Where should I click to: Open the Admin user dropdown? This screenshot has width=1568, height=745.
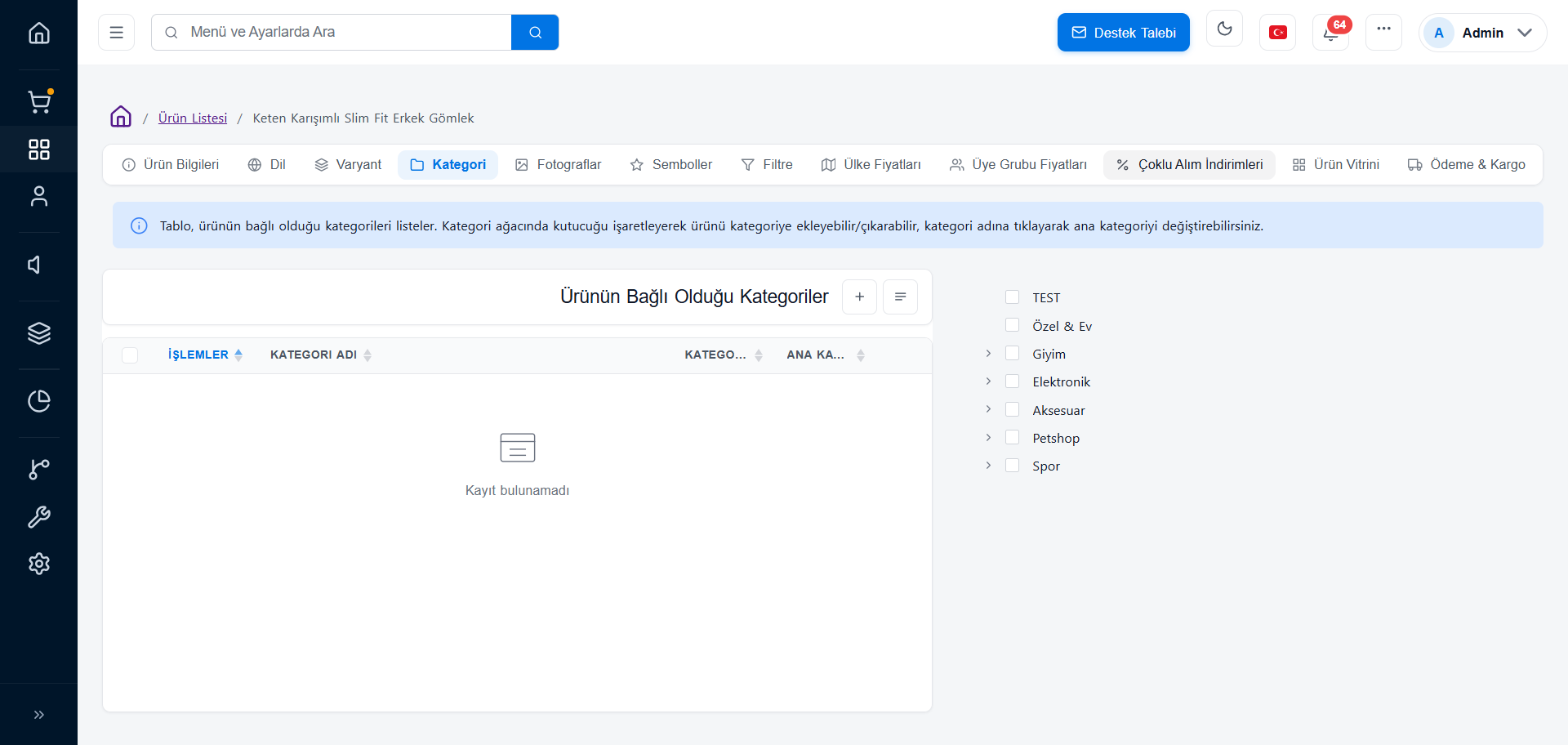click(1482, 33)
